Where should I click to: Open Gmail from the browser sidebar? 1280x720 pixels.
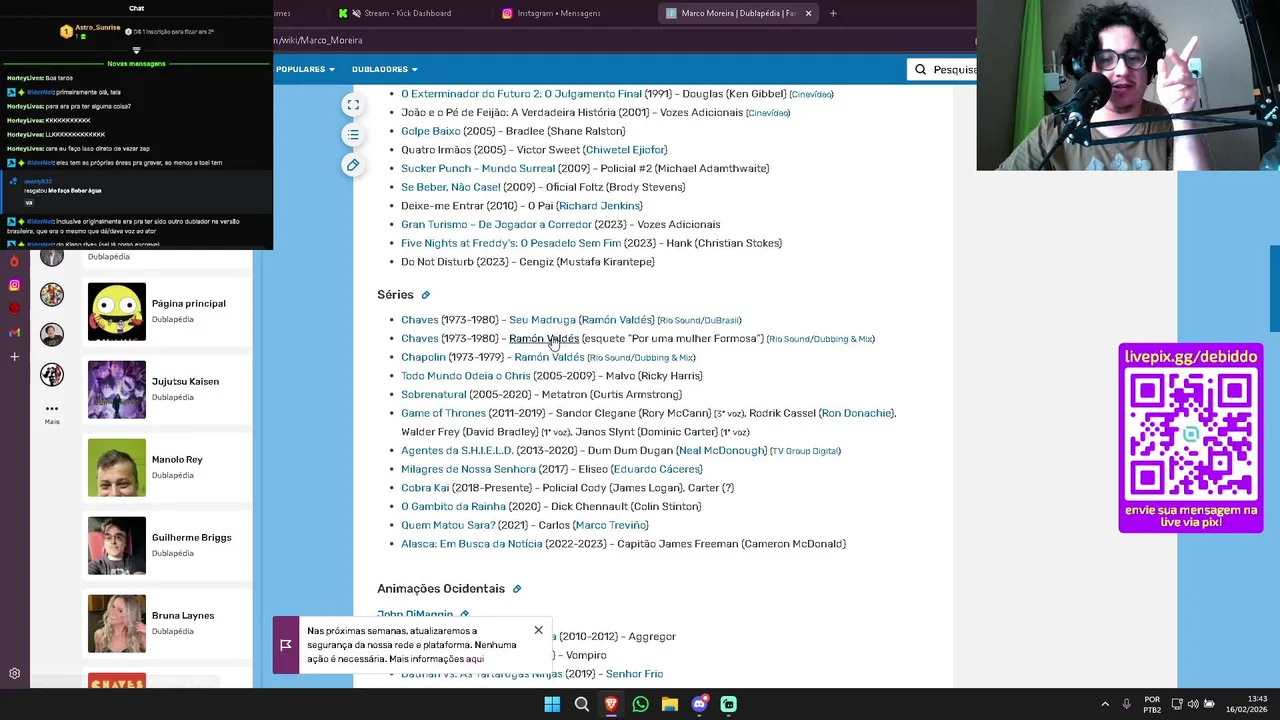pyautogui.click(x=14, y=332)
